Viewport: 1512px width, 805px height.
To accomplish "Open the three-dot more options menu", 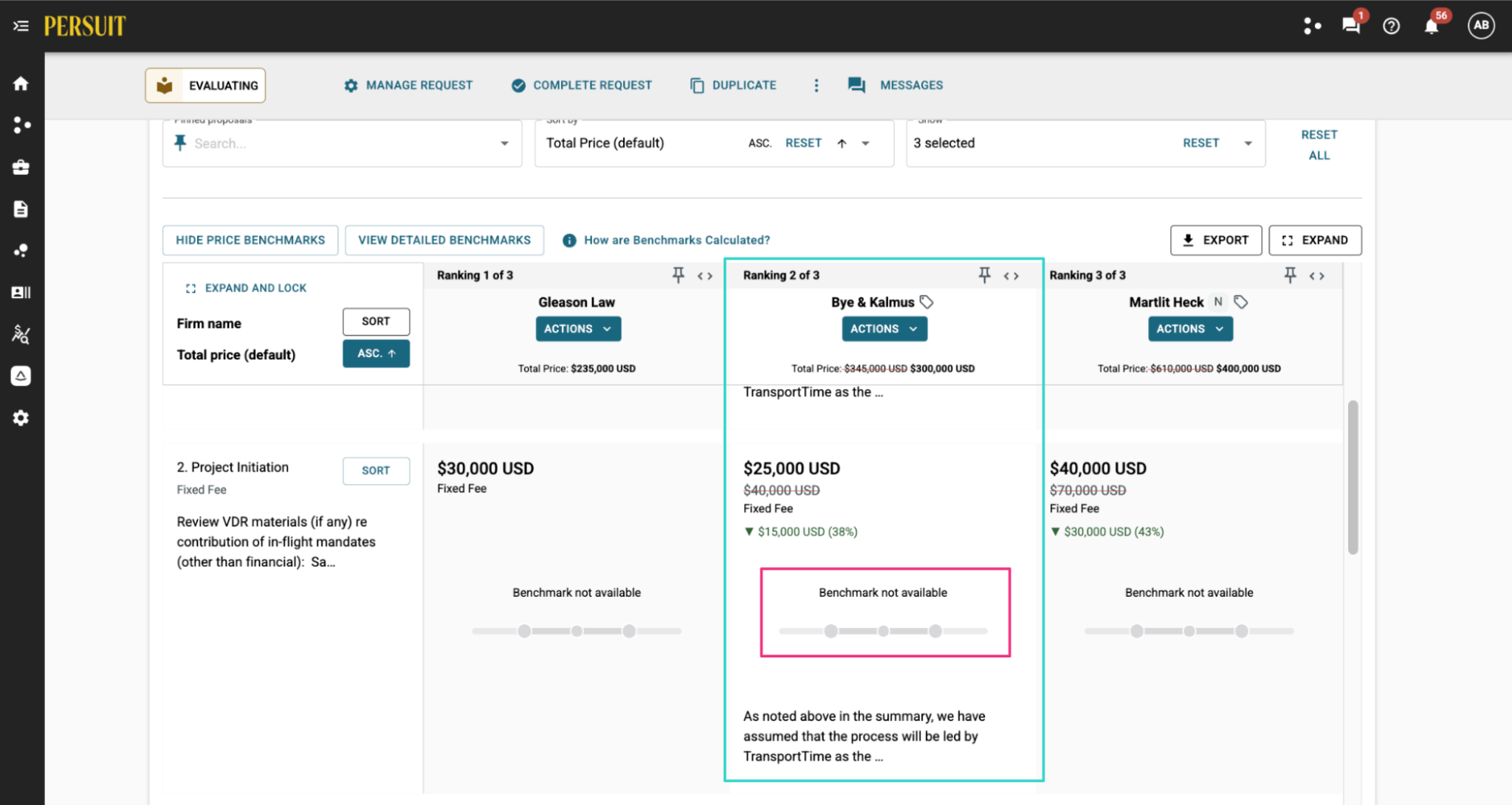I will click(816, 86).
